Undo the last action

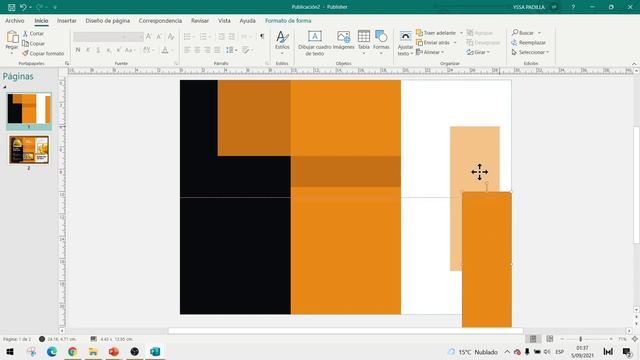click(x=23, y=7)
